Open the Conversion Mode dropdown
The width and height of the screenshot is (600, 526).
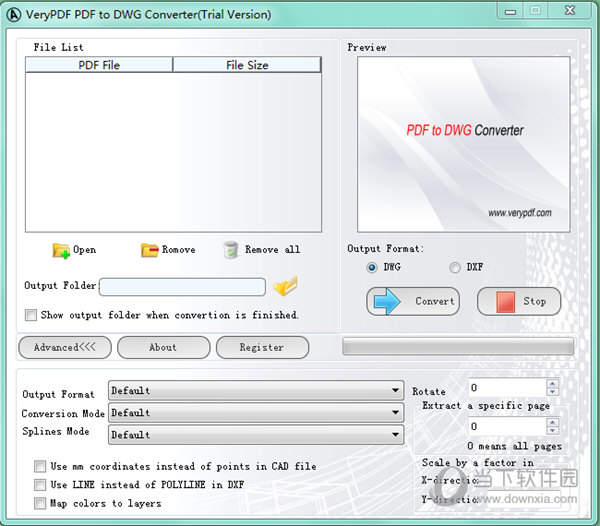(x=256, y=413)
